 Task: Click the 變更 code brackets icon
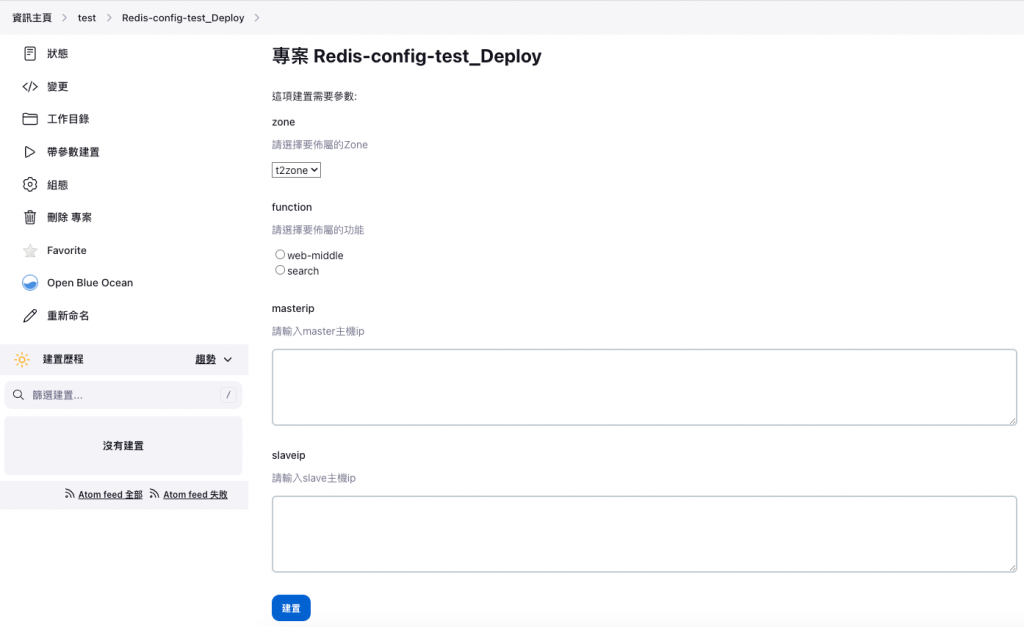pos(30,86)
